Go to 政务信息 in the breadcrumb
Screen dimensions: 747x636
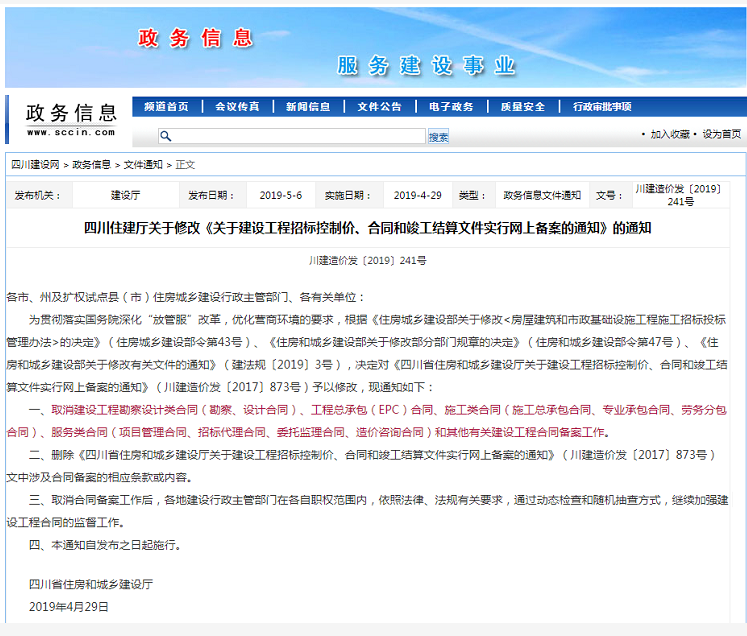[x=91, y=164]
